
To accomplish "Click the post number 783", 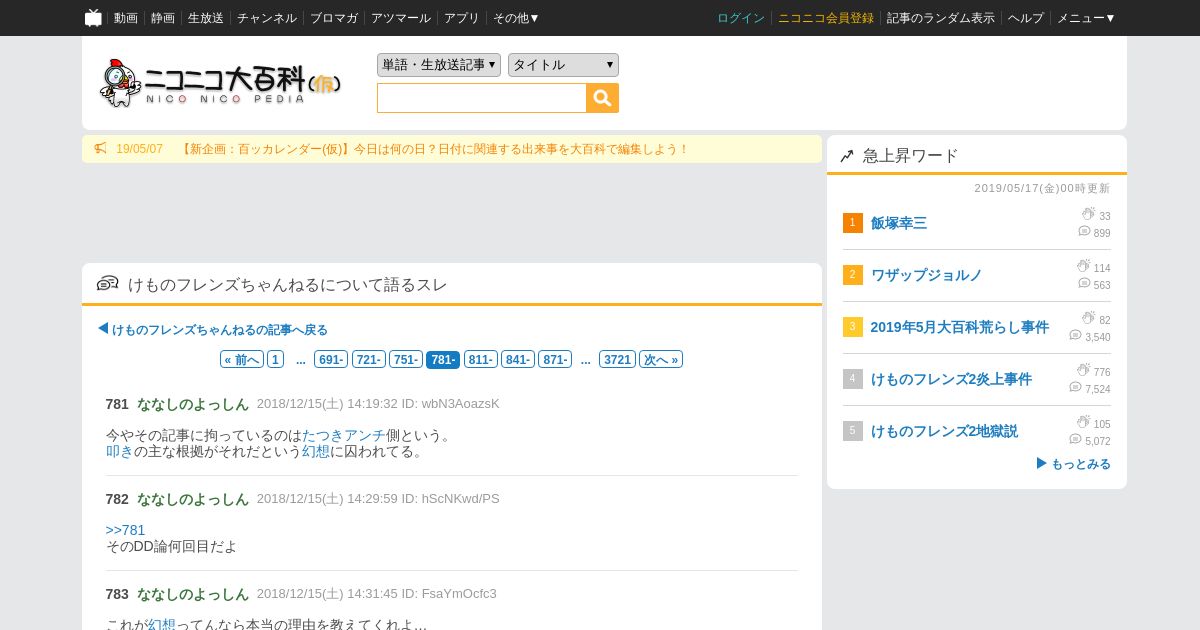I will [x=117, y=594].
